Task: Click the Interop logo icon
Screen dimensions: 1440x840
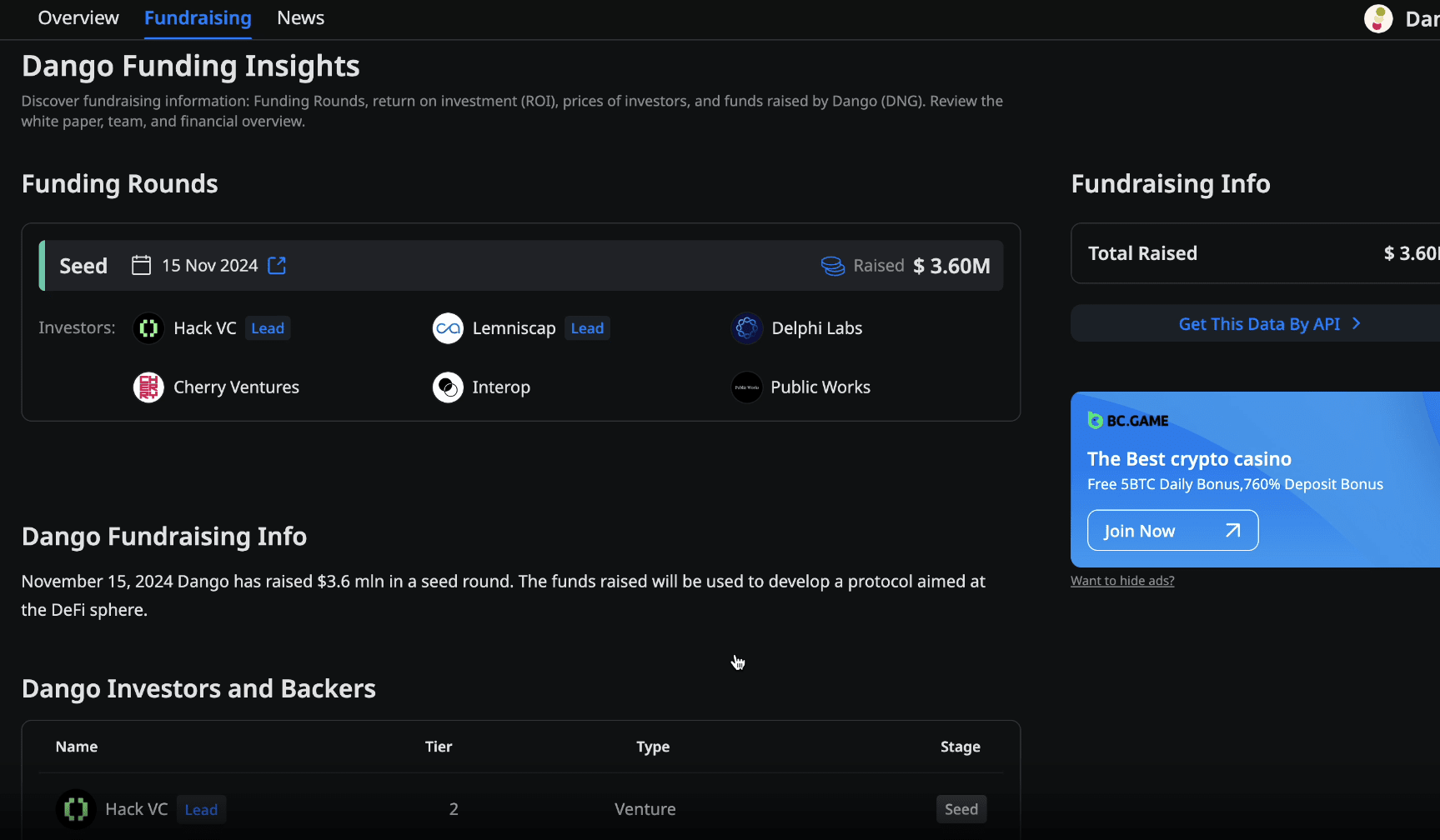Action: point(448,387)
